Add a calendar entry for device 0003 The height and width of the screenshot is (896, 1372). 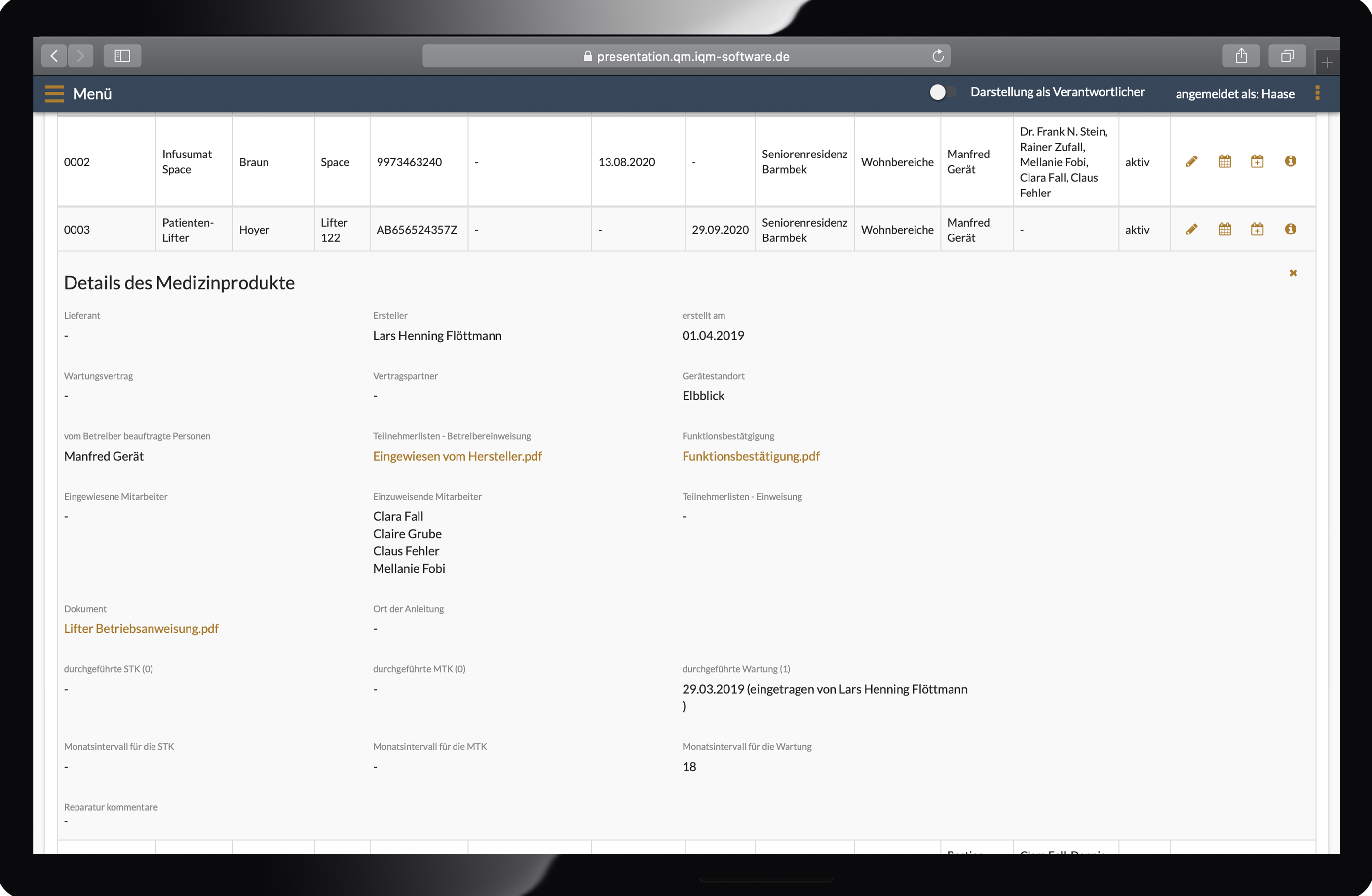(x=1257, y=230)
